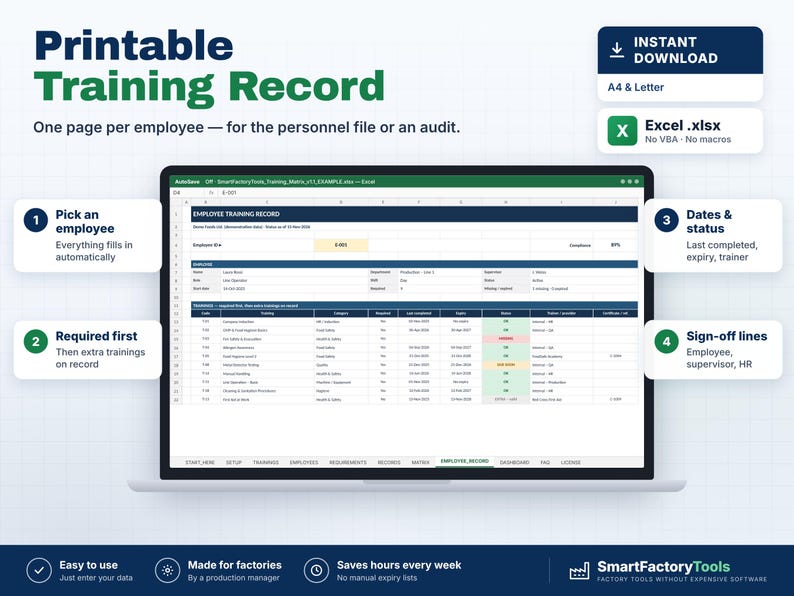Click the A4 & Letter label
Screen dimensions: 794x596
[x=636, y=87]
